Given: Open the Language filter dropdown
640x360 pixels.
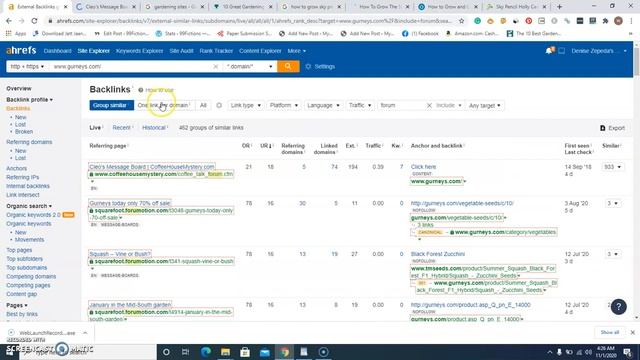Looking at the screenshot, I should pos(323,105).
